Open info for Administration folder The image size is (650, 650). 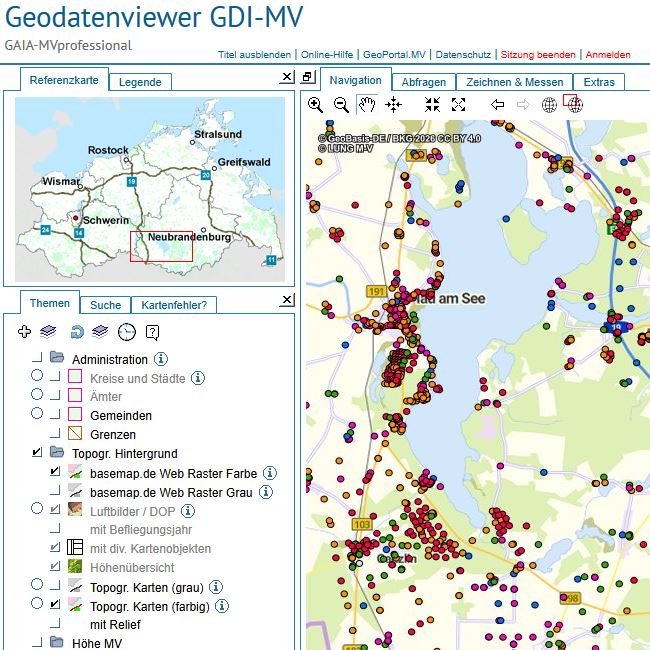coord(161,359)
